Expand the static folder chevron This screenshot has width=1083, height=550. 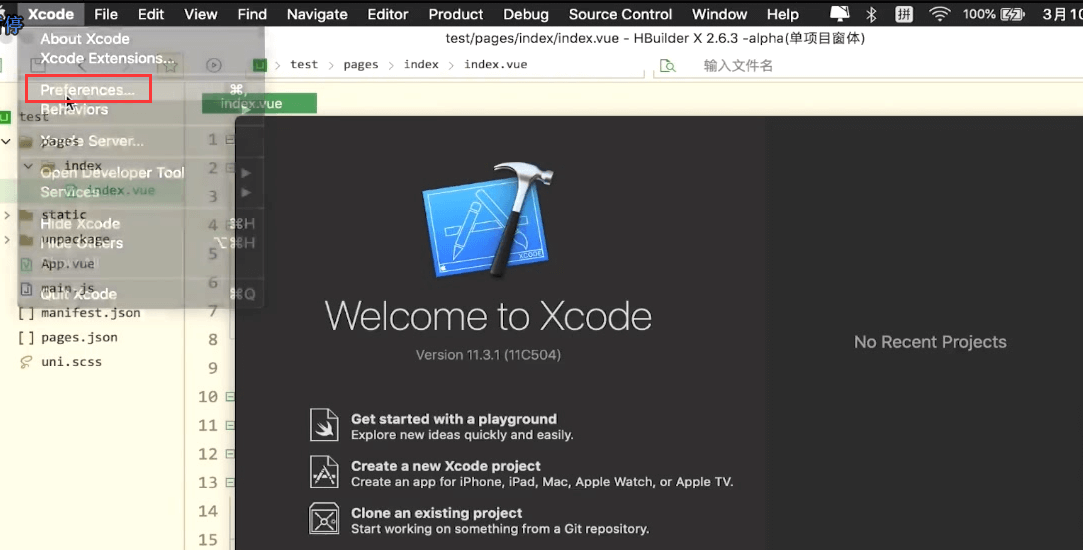click(7, 215)
